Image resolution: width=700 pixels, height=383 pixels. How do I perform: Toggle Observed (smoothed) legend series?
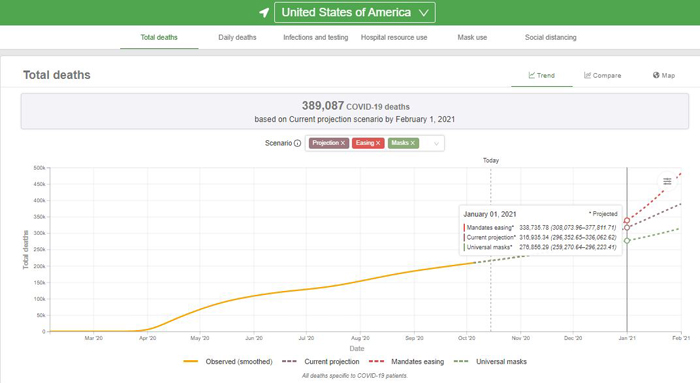(x=228, y=362)
